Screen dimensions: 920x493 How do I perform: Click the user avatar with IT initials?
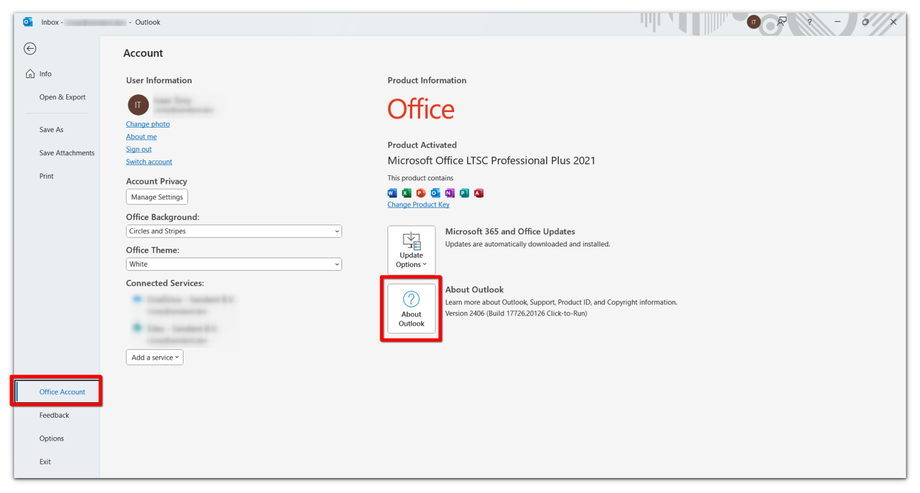[138, 105]
